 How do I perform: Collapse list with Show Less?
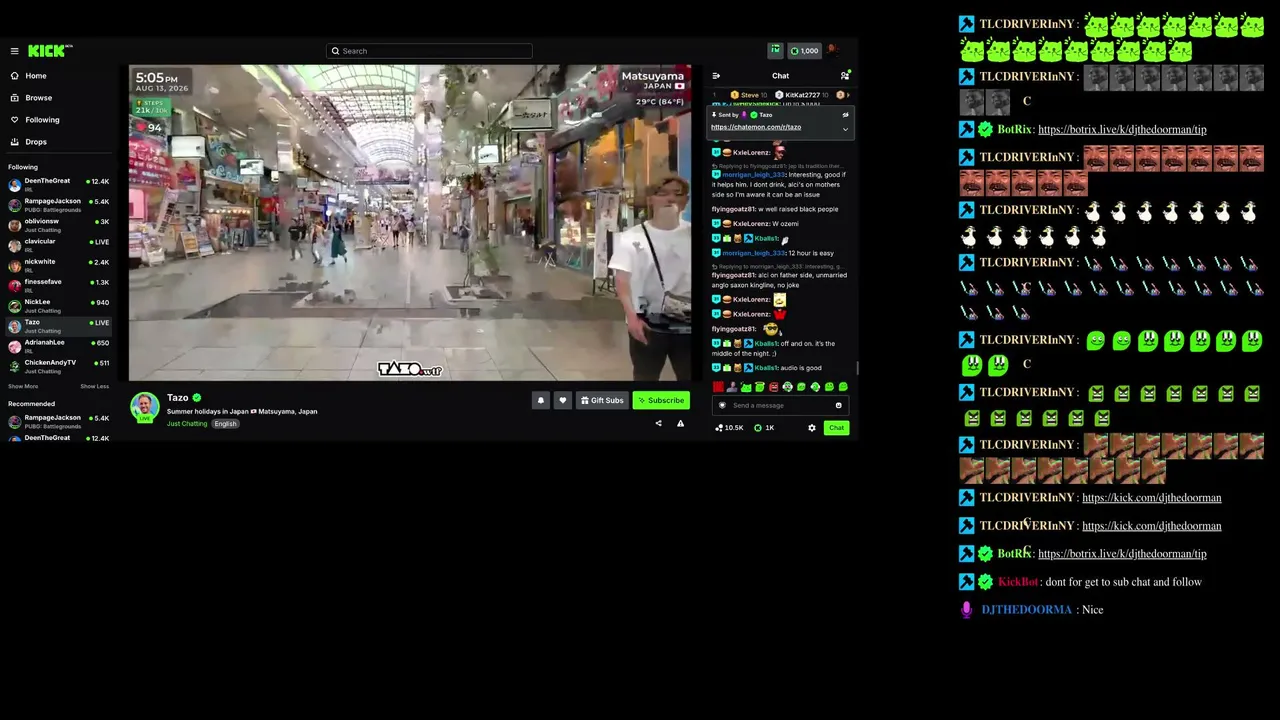point(95,386)
